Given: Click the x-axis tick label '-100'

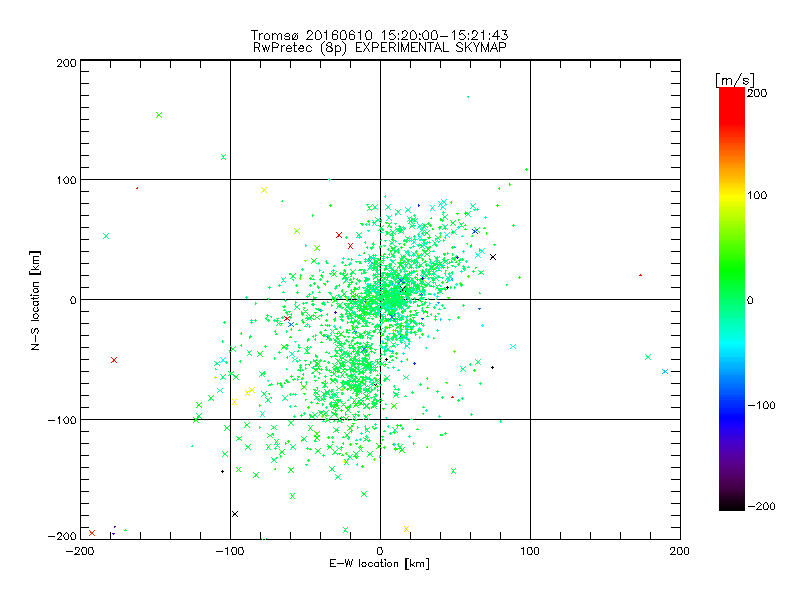Looking at the screenshot, I should (x=230, y=551).
